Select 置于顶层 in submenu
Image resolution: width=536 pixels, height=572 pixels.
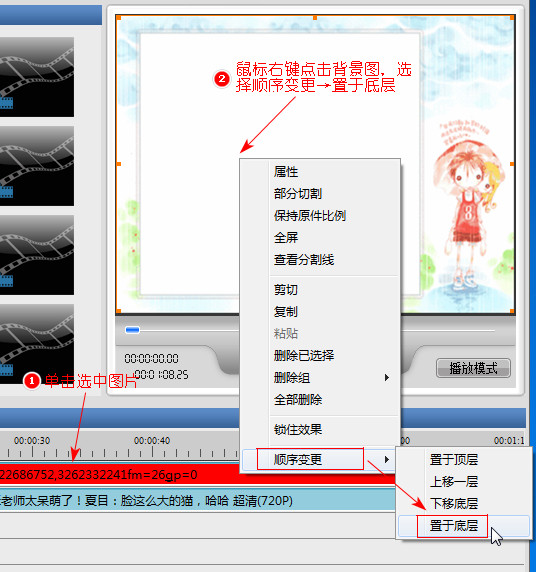454,459
